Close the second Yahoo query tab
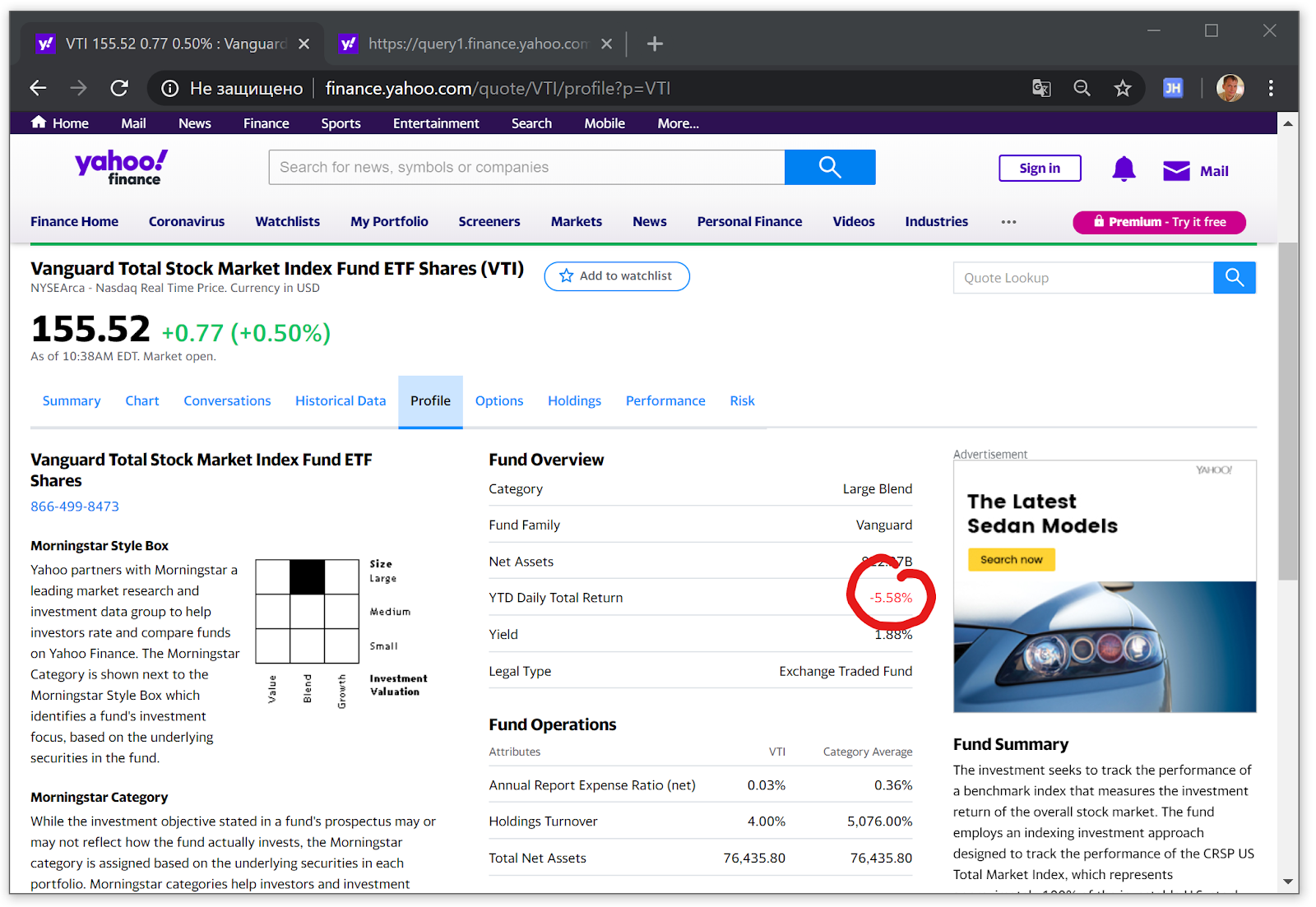The height and width of the screenshot is (907, 1316). click(606, 44)
